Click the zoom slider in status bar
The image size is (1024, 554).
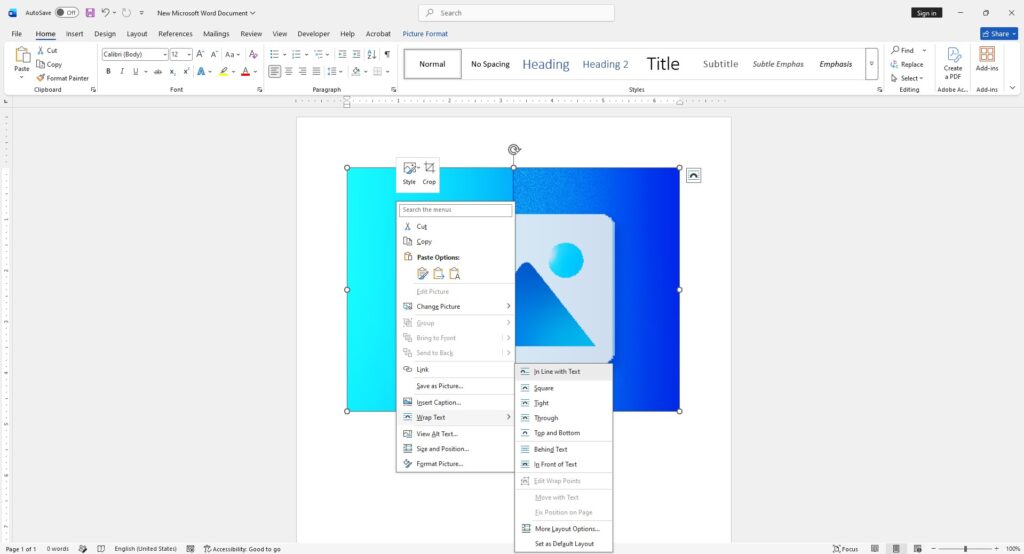coord(965,549)
